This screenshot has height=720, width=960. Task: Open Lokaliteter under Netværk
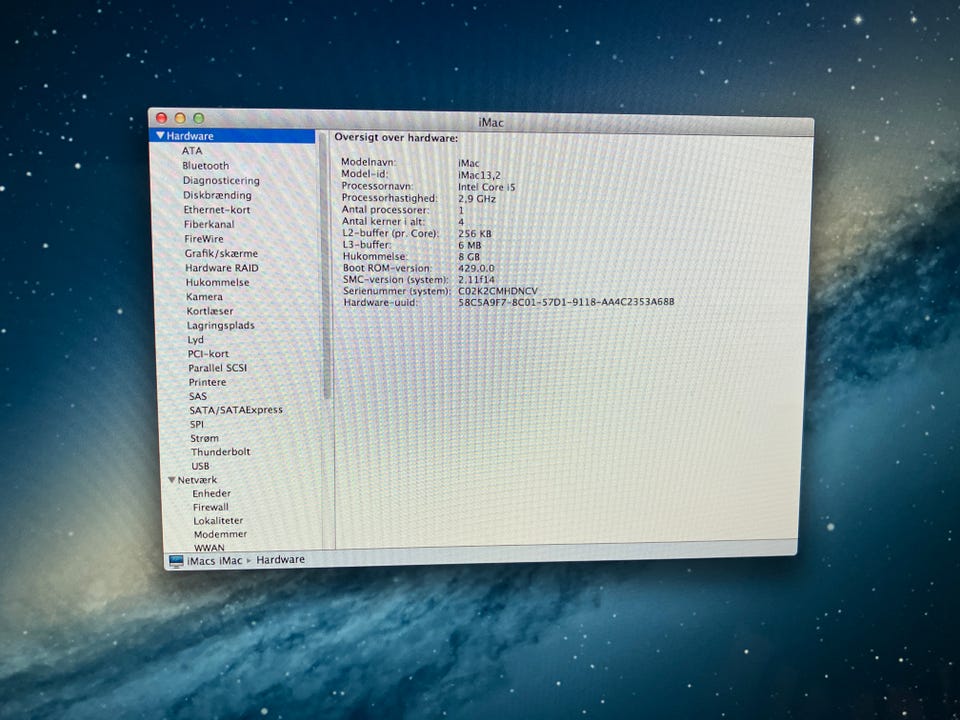tap(218, 520)
